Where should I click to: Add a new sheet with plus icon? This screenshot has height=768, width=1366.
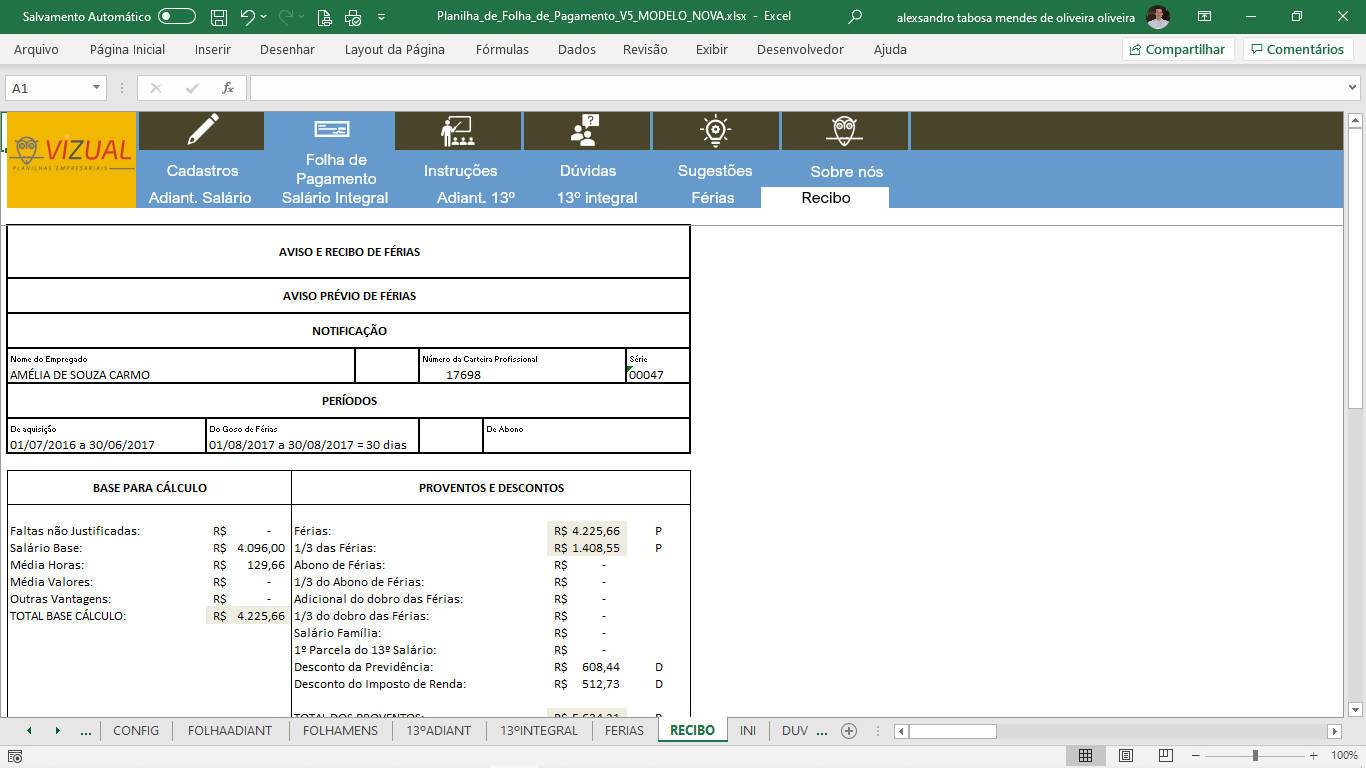pos(849,731)
